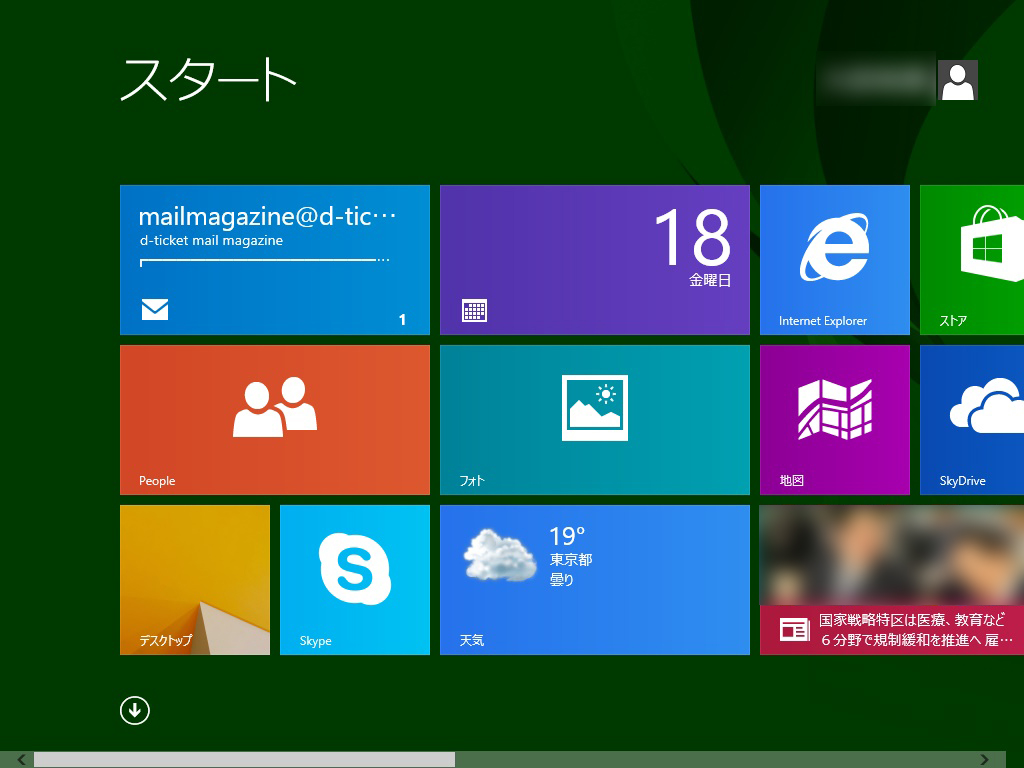This screenshot has height=768, width=1024.
Task: Click the envelope icon on the Mail tile
Action: [155, 310]
